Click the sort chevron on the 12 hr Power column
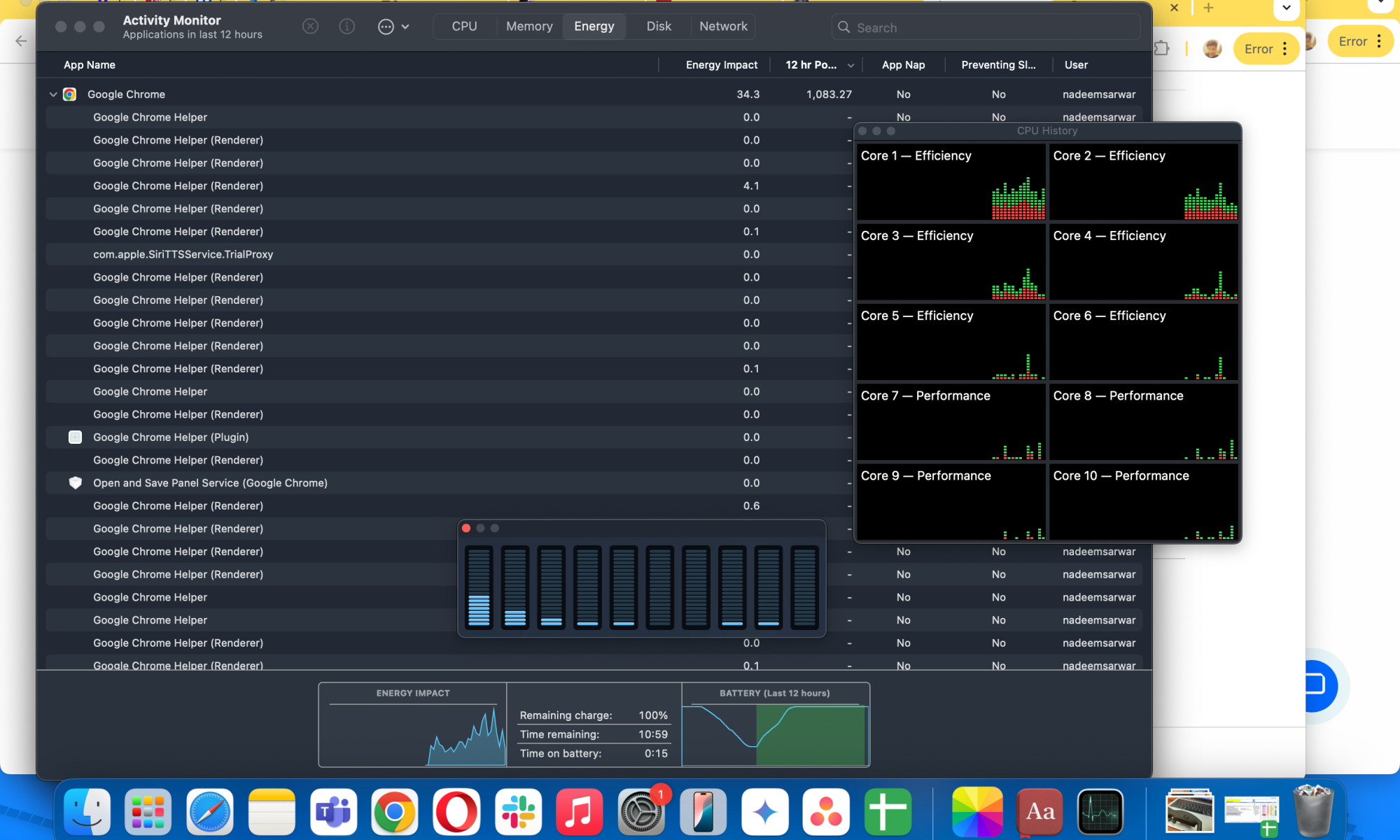 (850, 64)
